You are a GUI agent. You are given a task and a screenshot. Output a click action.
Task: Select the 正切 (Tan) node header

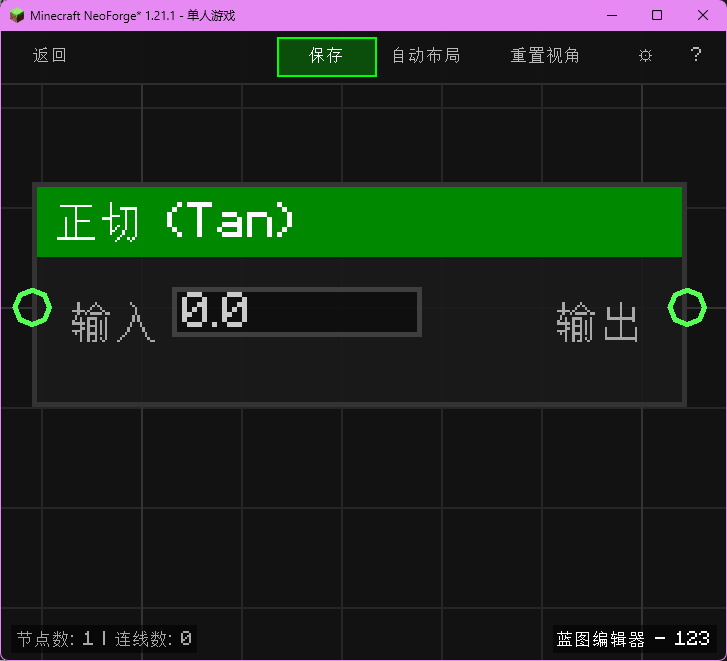click(x=359, y=222)
